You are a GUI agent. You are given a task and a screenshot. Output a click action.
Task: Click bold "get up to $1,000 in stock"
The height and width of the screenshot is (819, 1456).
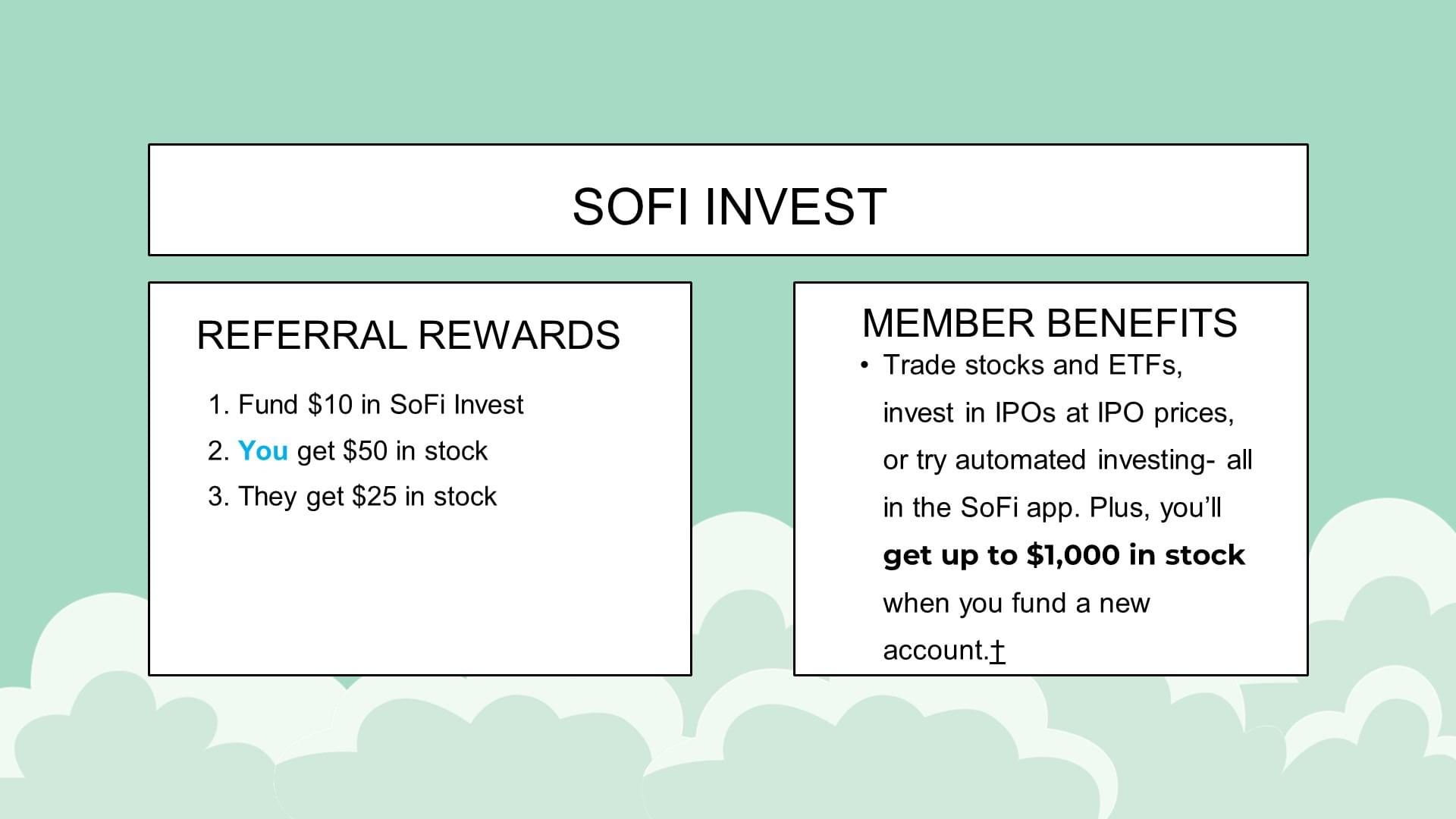tap(1063, 555)
